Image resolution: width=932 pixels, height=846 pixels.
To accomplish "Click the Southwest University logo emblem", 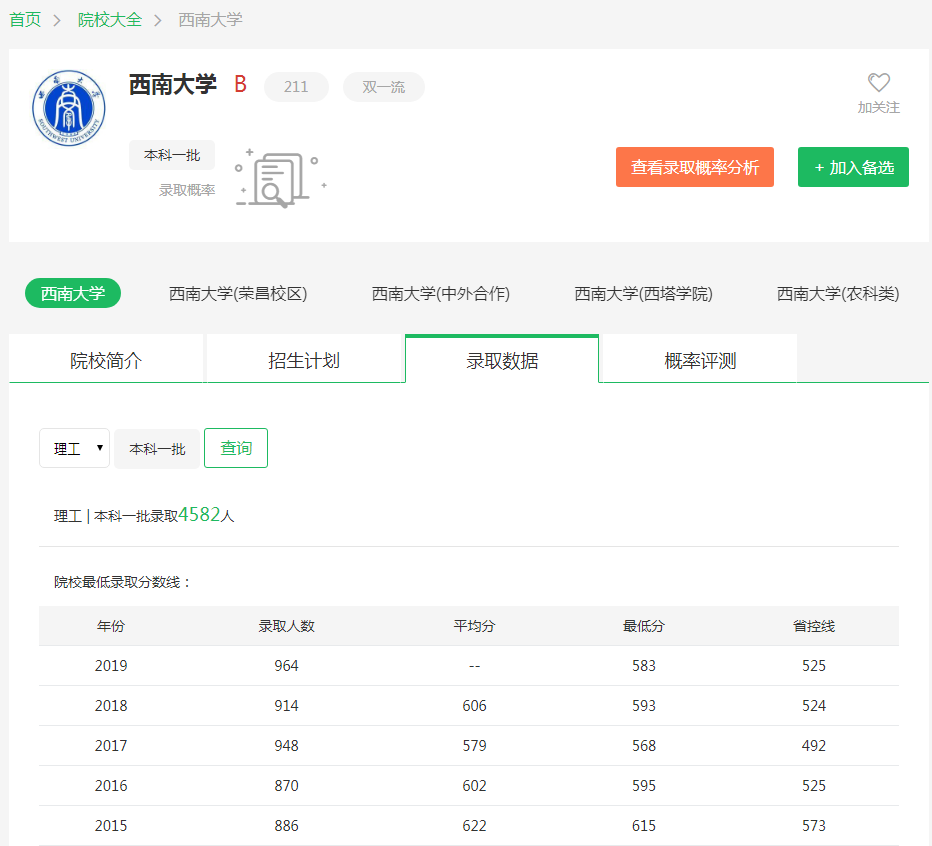I will (x=68, y=108).
